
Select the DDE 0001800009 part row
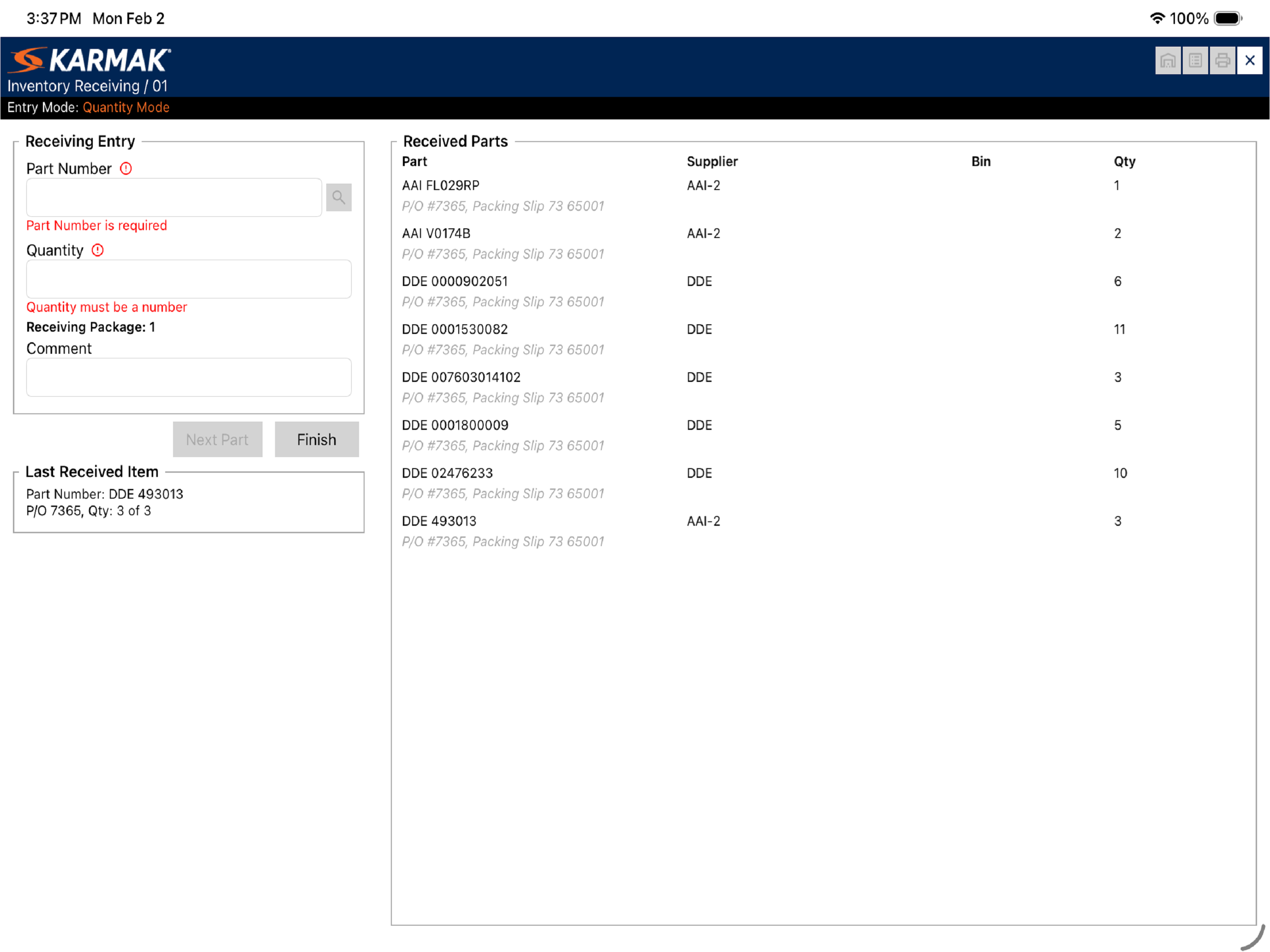coord(823,435)
